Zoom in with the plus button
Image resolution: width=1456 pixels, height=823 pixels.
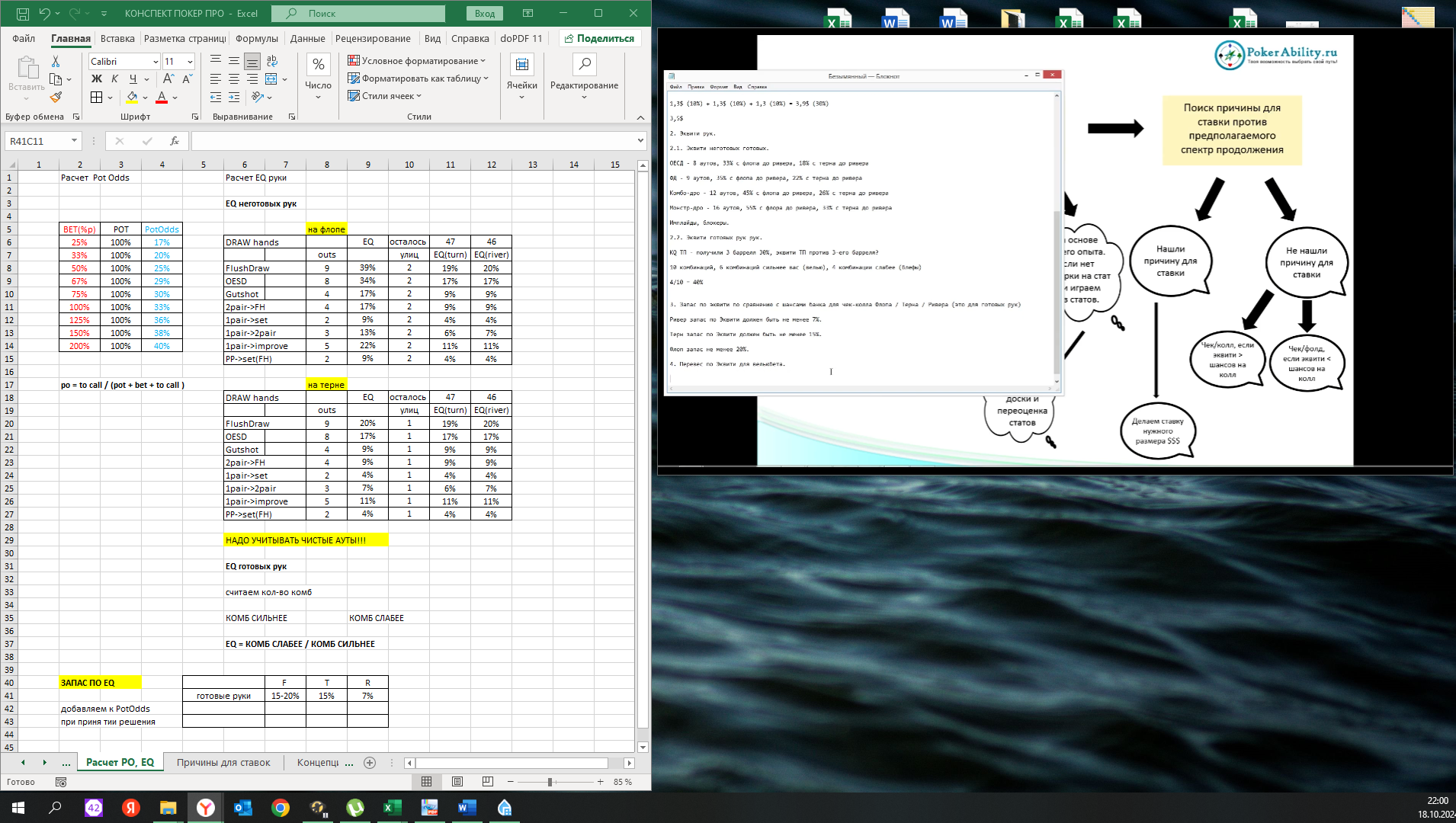pyautogui.click(x=601, y=782)
